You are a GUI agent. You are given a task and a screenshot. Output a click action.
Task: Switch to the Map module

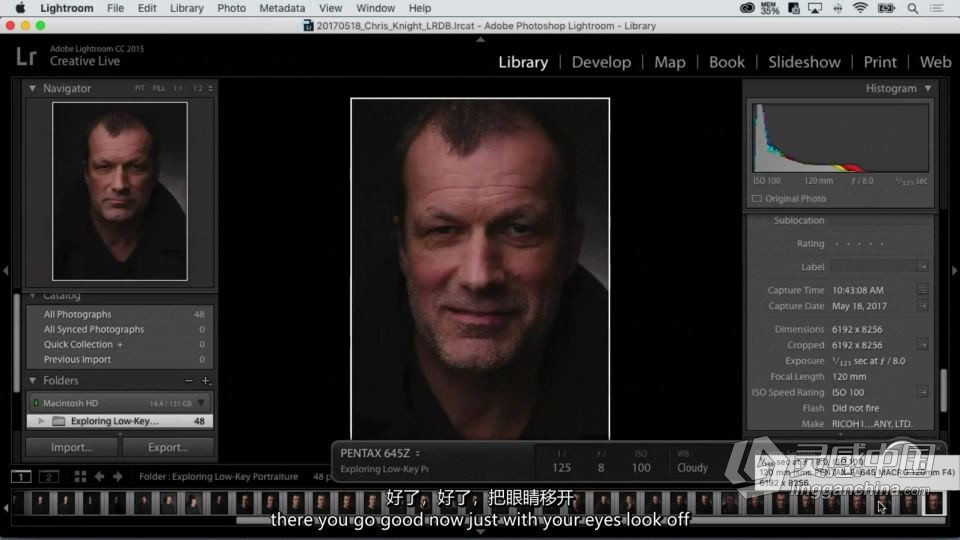click(670, 62)
